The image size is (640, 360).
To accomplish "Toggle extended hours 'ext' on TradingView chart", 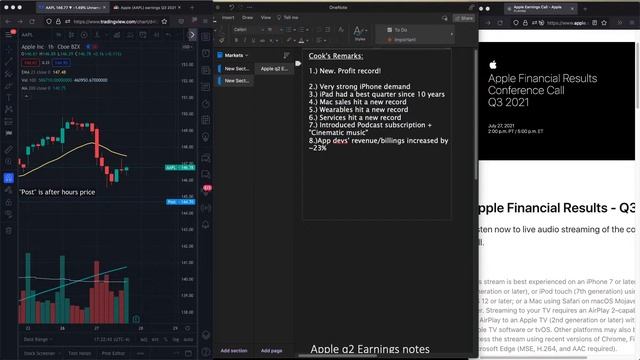I will [x=155, y=339].
